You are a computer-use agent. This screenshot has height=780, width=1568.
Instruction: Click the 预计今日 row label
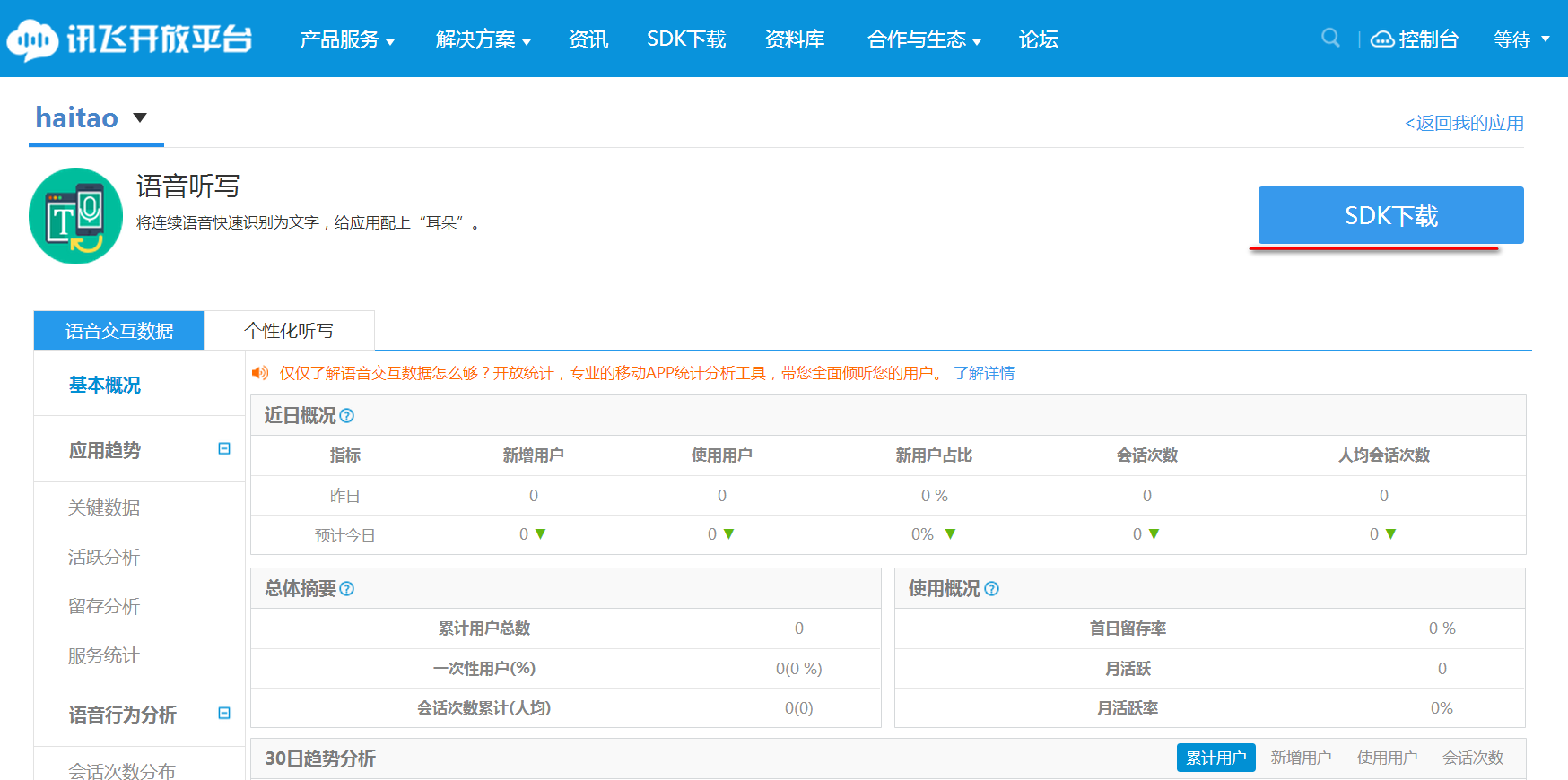click(x=344, y=535)
